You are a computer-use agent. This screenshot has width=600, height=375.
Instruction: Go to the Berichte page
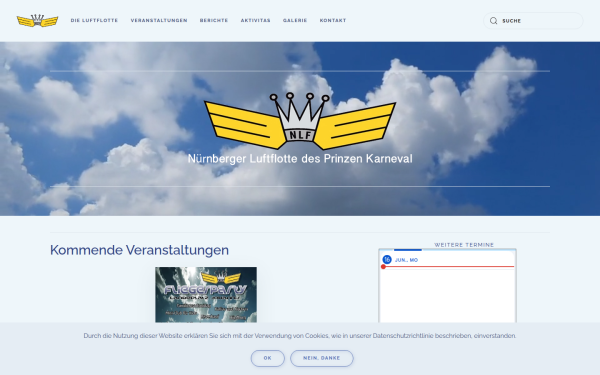coord(214,21)
